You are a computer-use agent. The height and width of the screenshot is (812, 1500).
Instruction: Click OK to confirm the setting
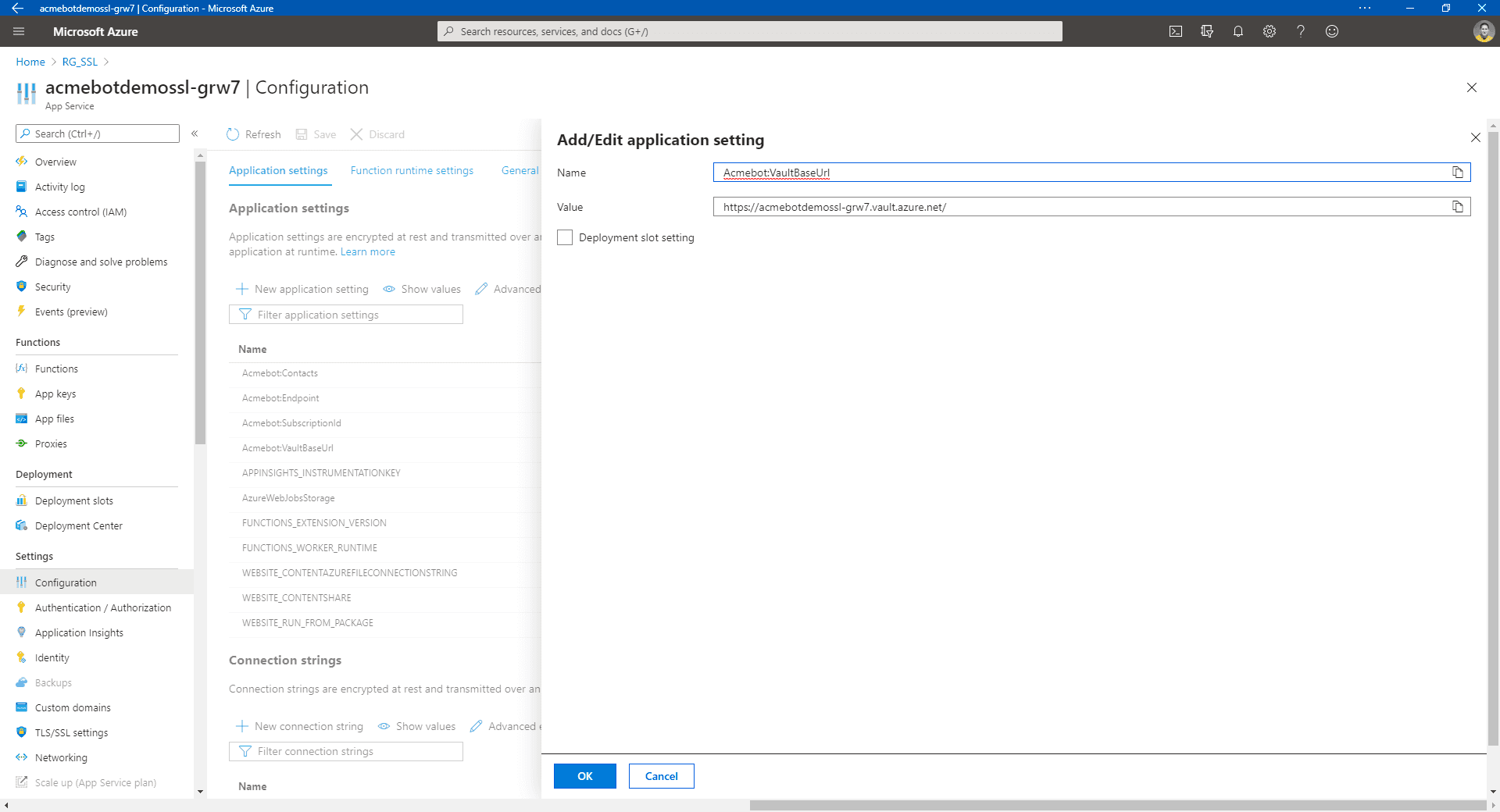pos(585,776)
